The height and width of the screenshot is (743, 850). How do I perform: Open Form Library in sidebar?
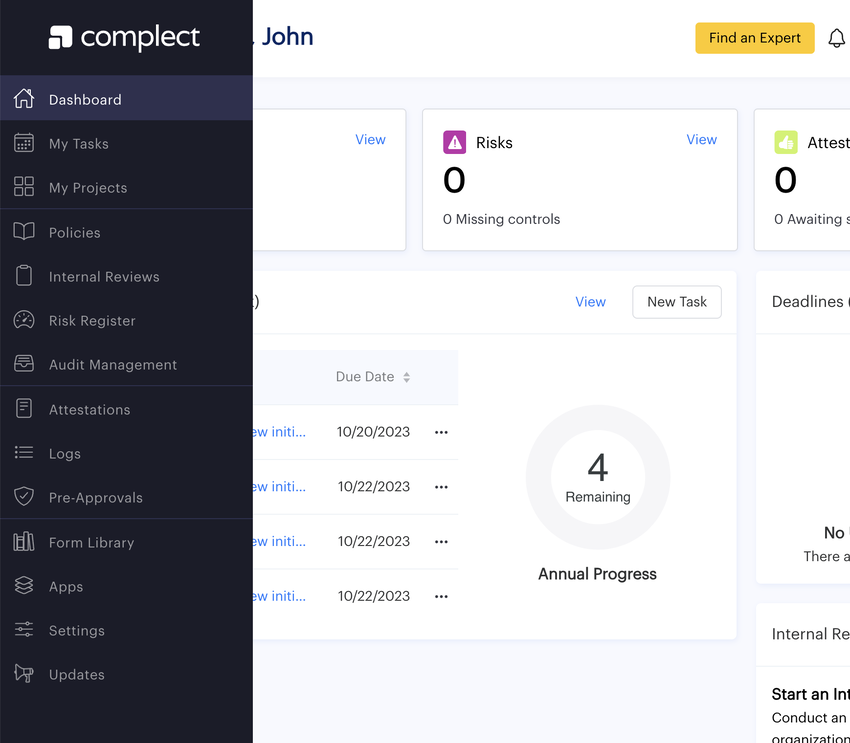91,542
